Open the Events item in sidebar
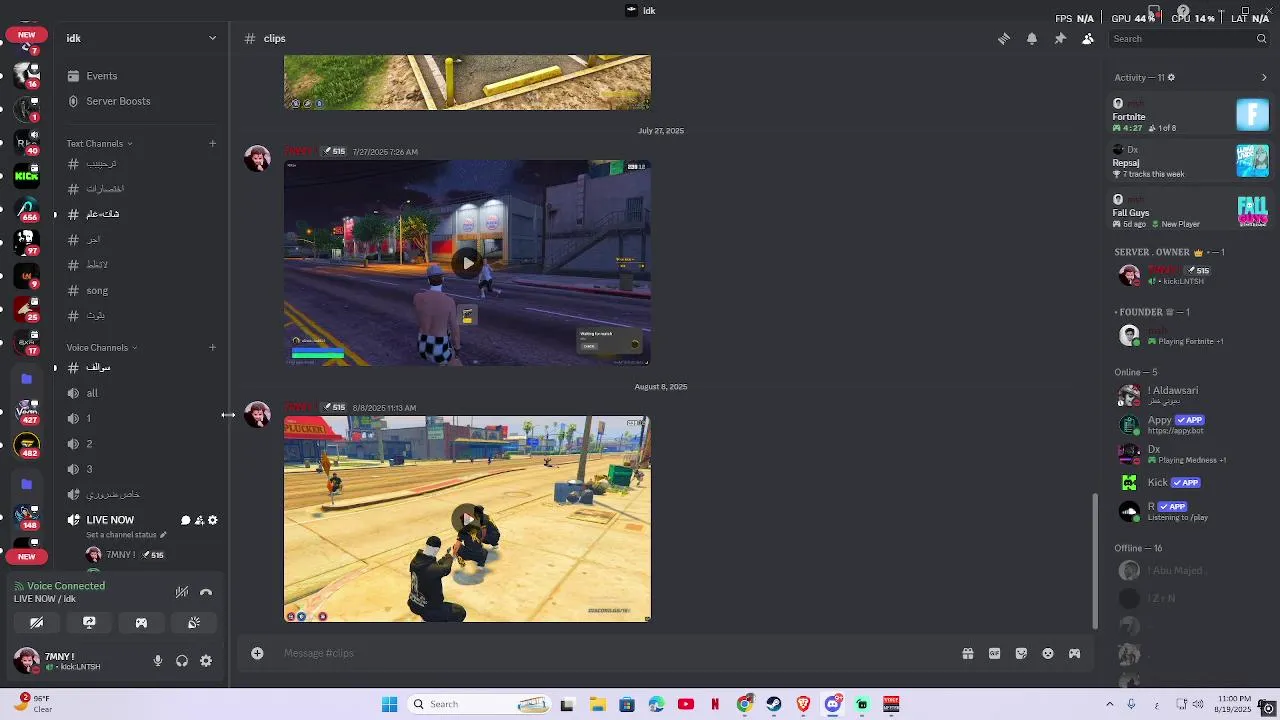This screenshot has height=720, width=1280. tap(140, 76)
